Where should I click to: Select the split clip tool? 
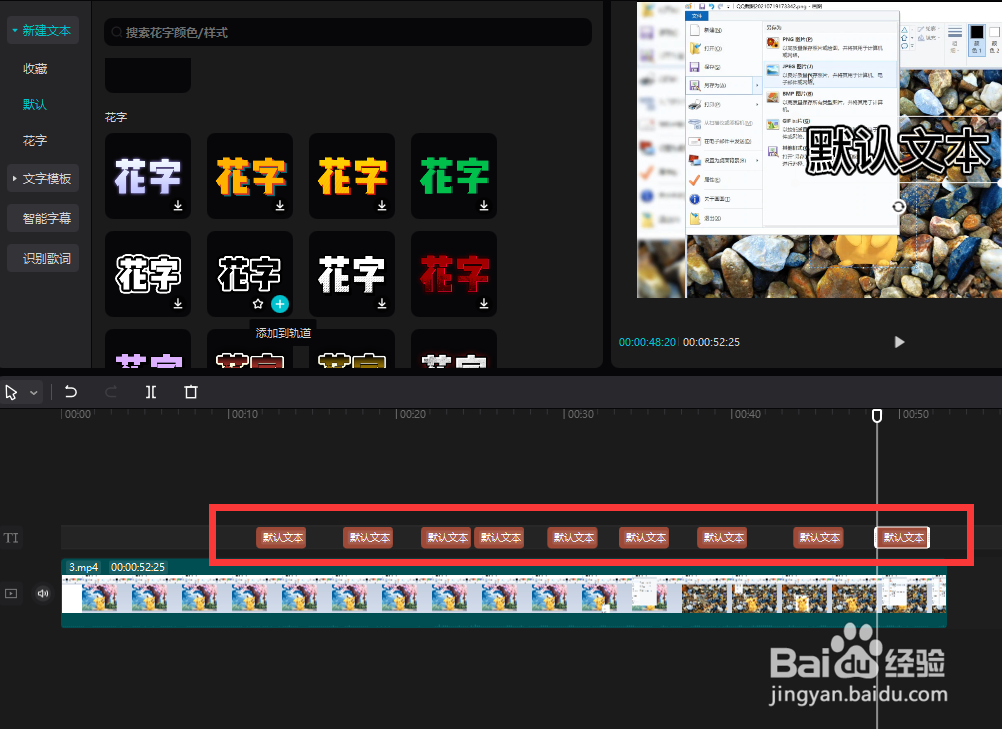(151, 392)
